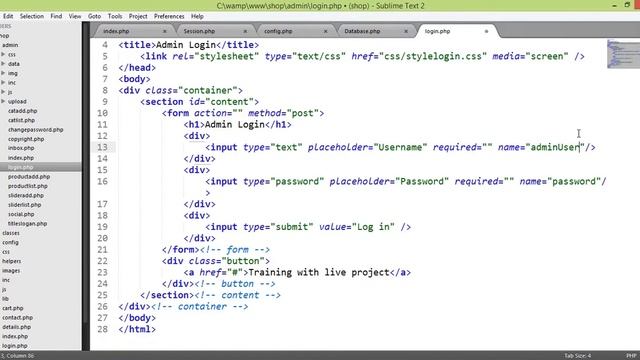Open the Help menu
This screenshot has width=640, height=360.
coord(197,16)
